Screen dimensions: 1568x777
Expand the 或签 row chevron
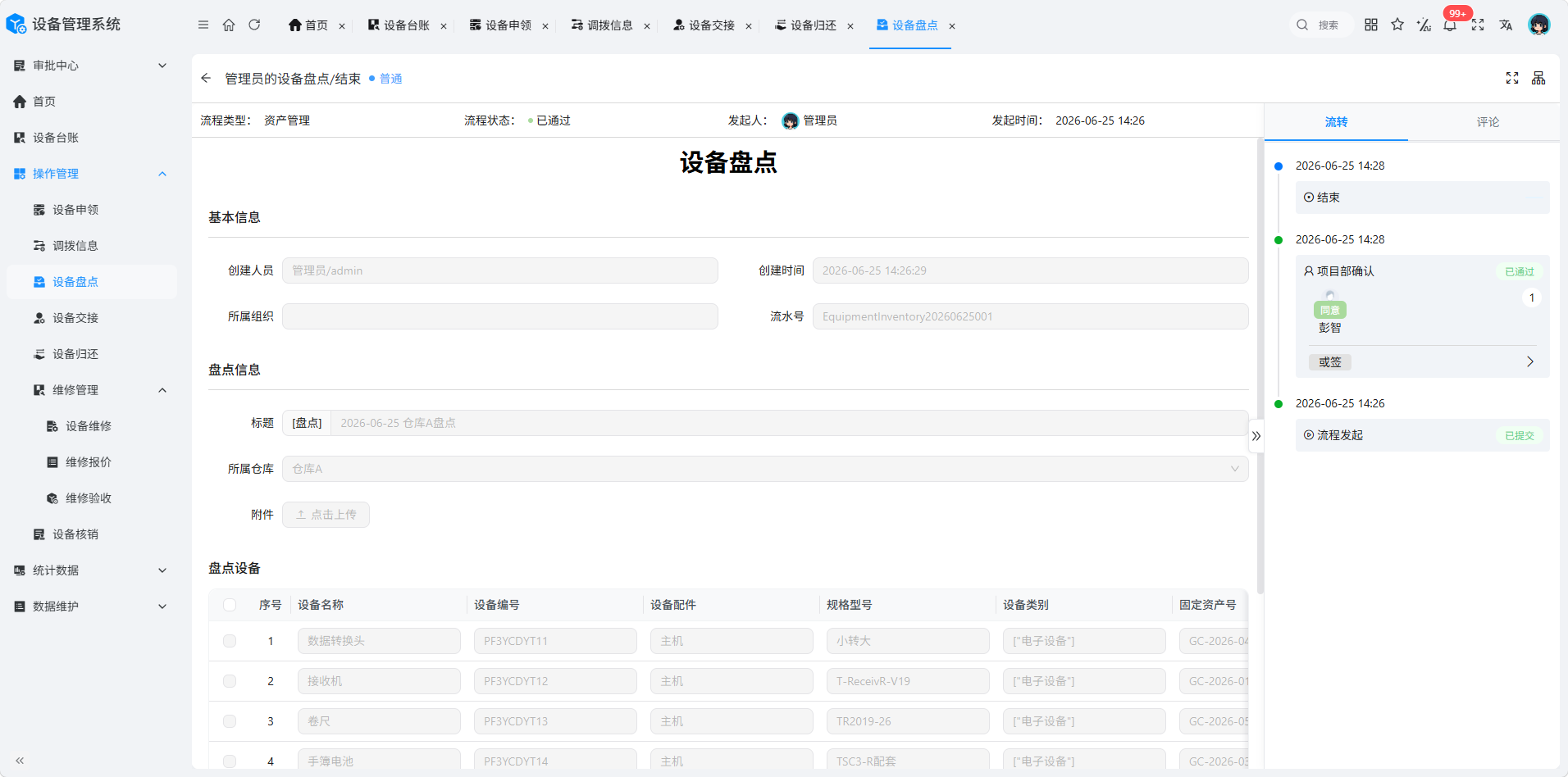(x=1529, y=361)
